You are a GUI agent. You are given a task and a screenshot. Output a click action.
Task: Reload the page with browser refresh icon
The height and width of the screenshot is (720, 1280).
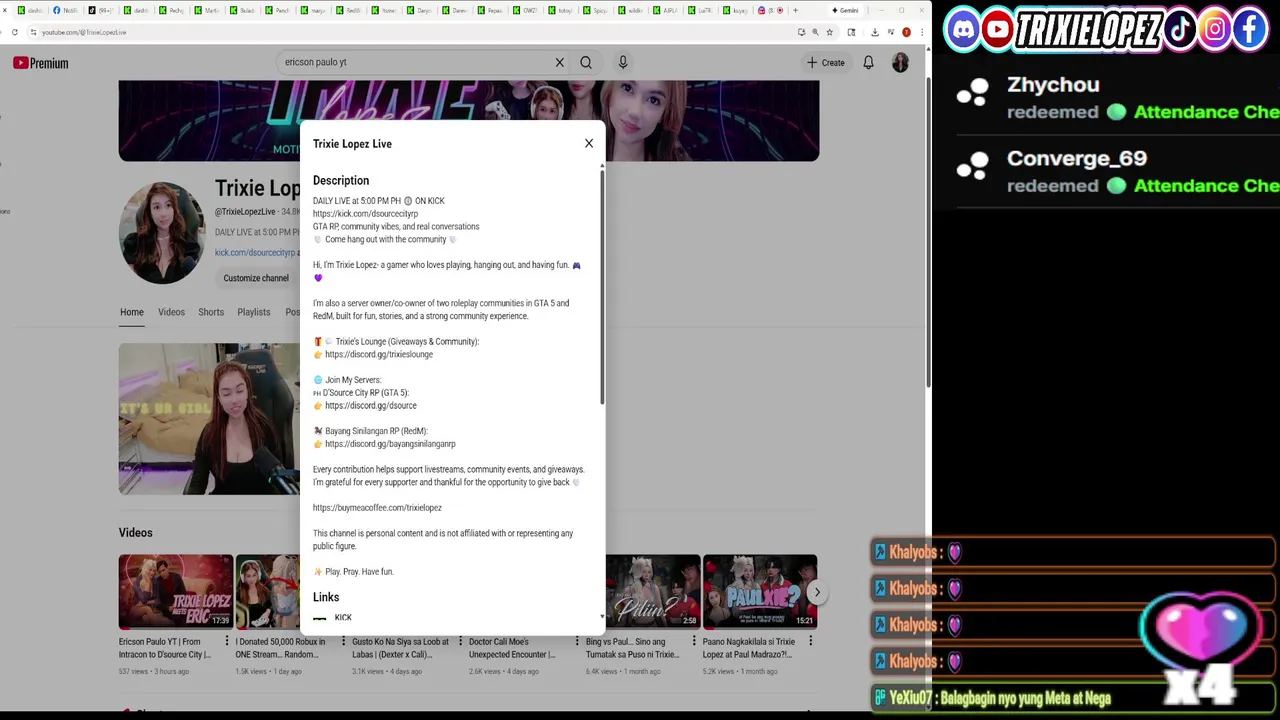[x=15, y=32]
